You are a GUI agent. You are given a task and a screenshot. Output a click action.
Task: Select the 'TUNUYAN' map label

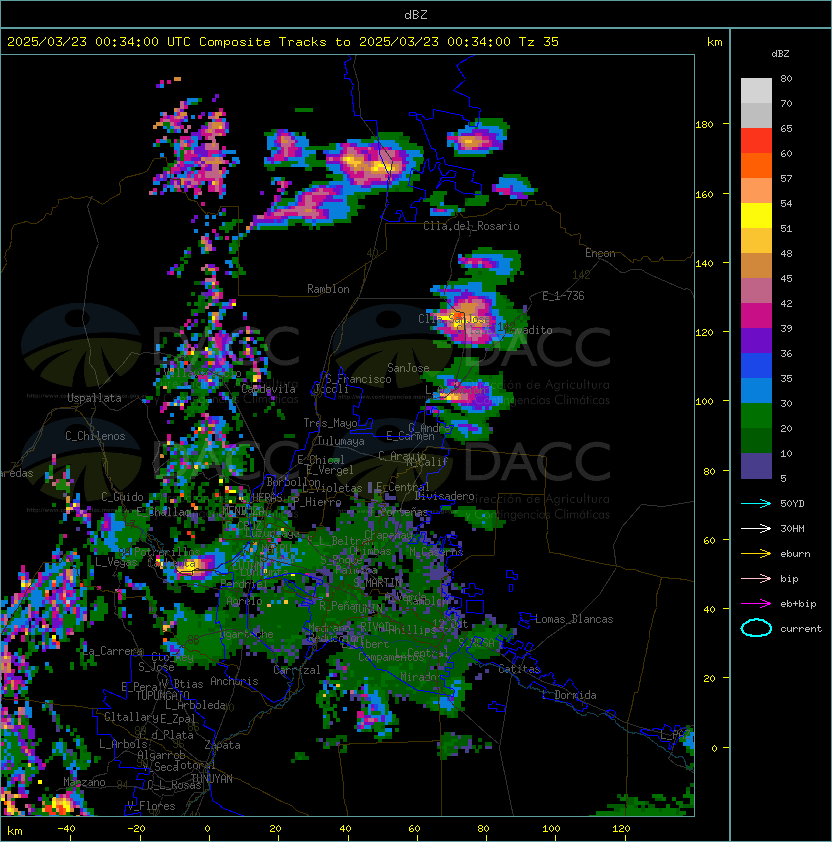(x=212, y=779)
